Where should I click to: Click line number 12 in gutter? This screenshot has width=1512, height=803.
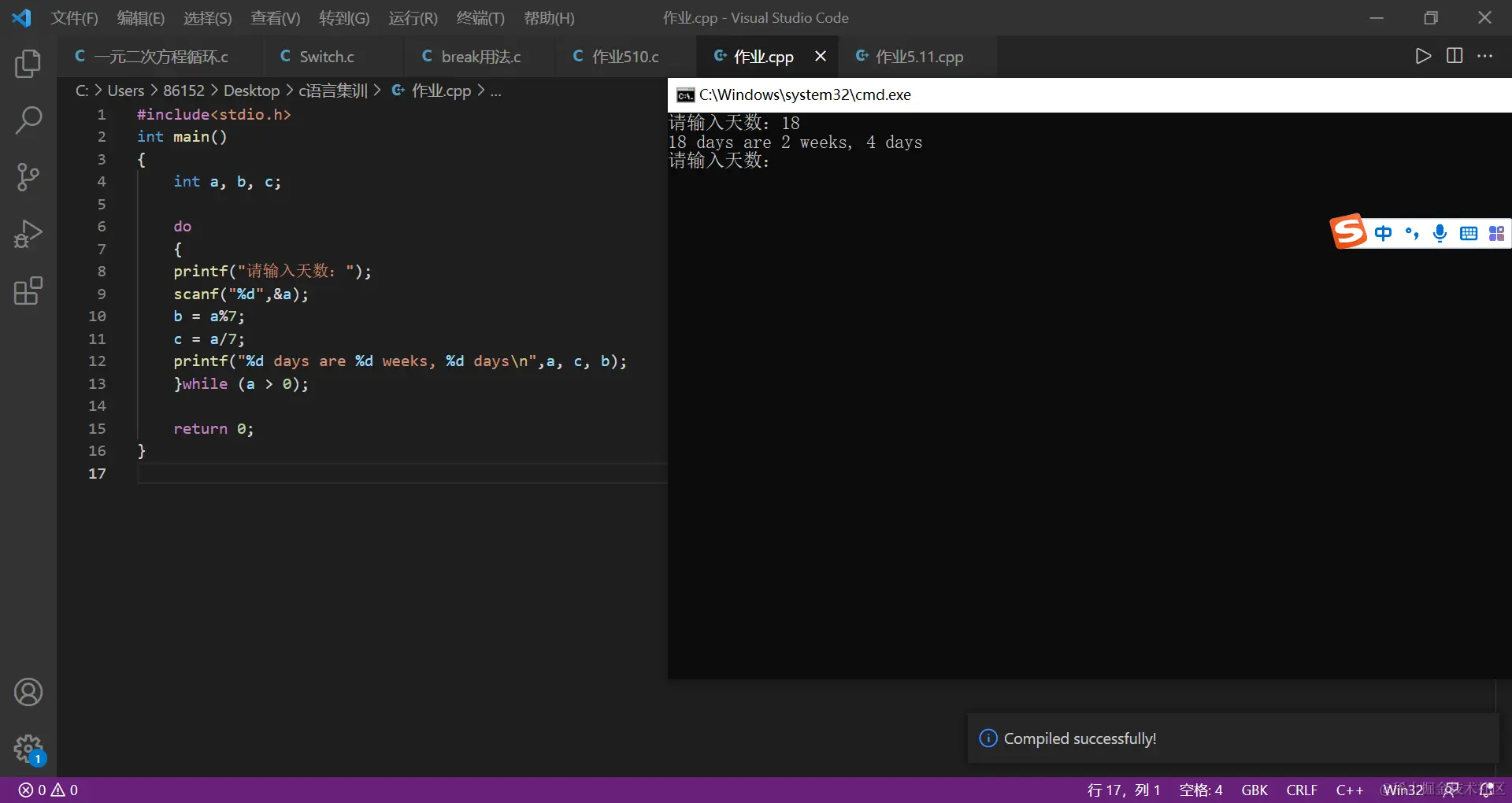(97, 361)
